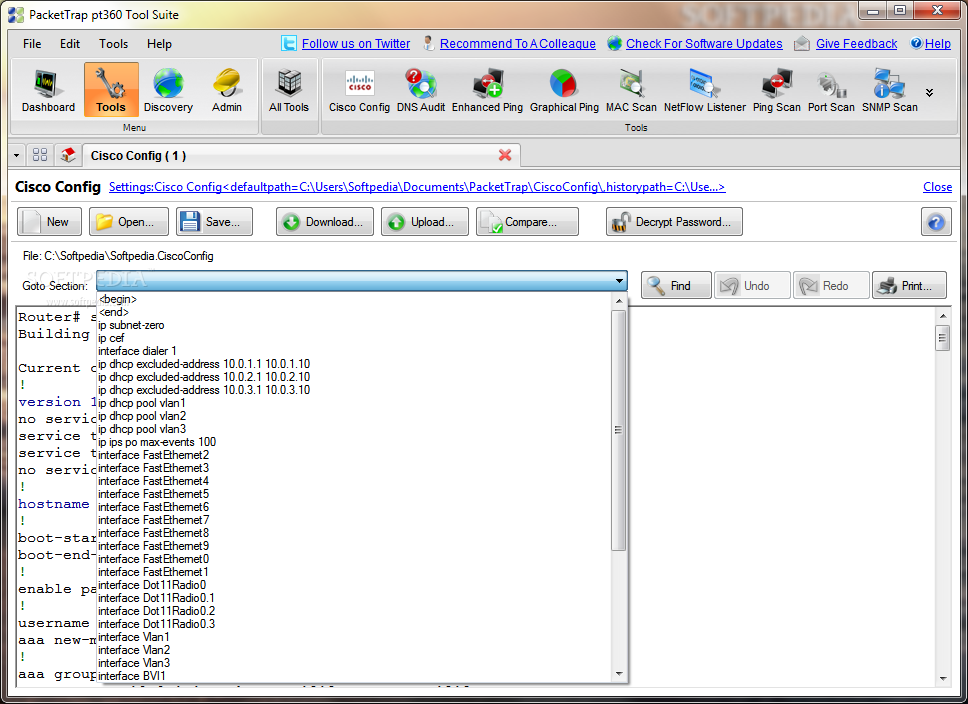This screenshot has height=704, width=968.
Task: Open Recommend To A Colleague link
Action: (517, 44)
